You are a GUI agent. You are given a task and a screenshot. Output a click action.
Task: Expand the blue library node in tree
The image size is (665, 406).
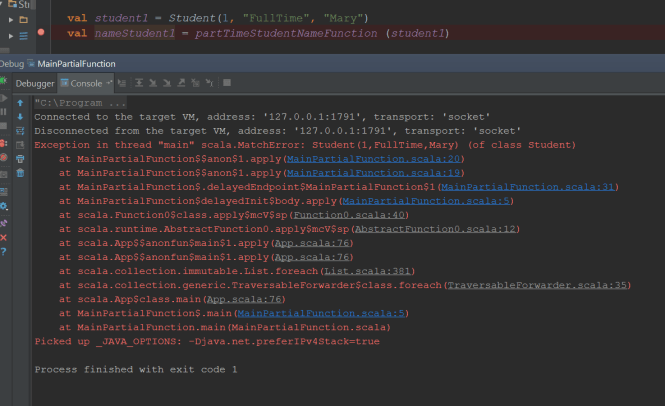click(11, 36)
